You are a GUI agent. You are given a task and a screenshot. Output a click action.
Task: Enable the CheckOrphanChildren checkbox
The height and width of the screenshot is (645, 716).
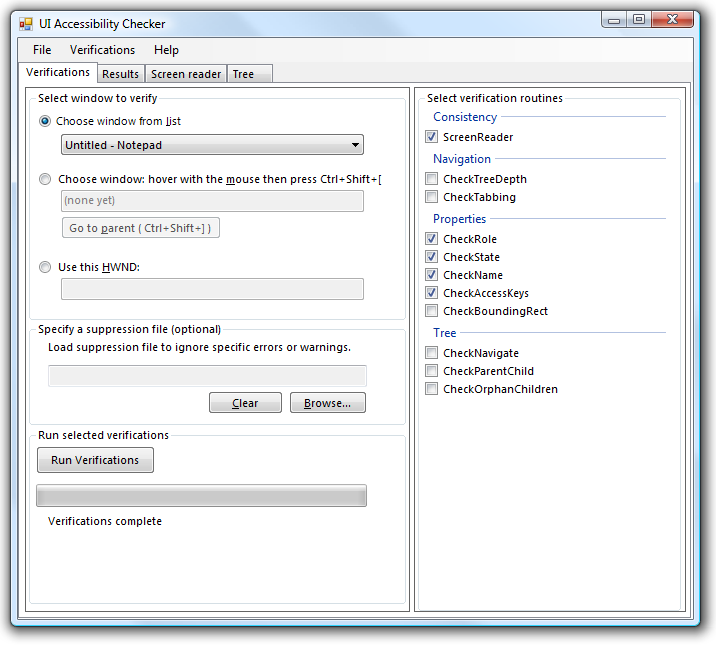click(432, 389)
